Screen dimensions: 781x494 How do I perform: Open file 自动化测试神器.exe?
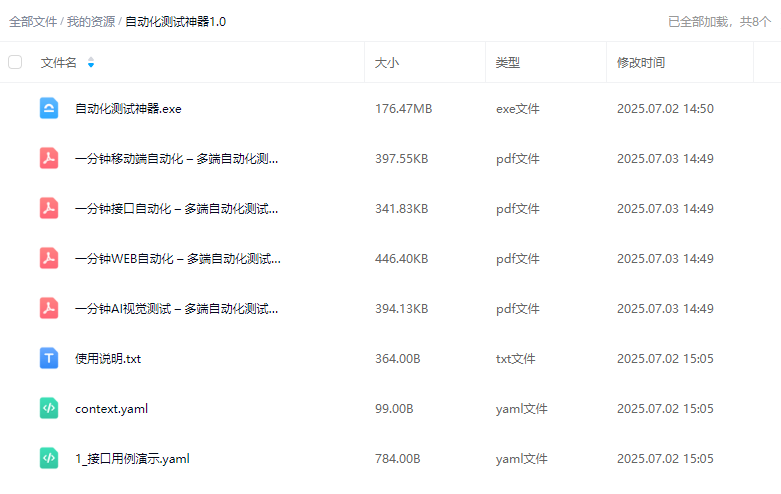(x=128, y=109)
